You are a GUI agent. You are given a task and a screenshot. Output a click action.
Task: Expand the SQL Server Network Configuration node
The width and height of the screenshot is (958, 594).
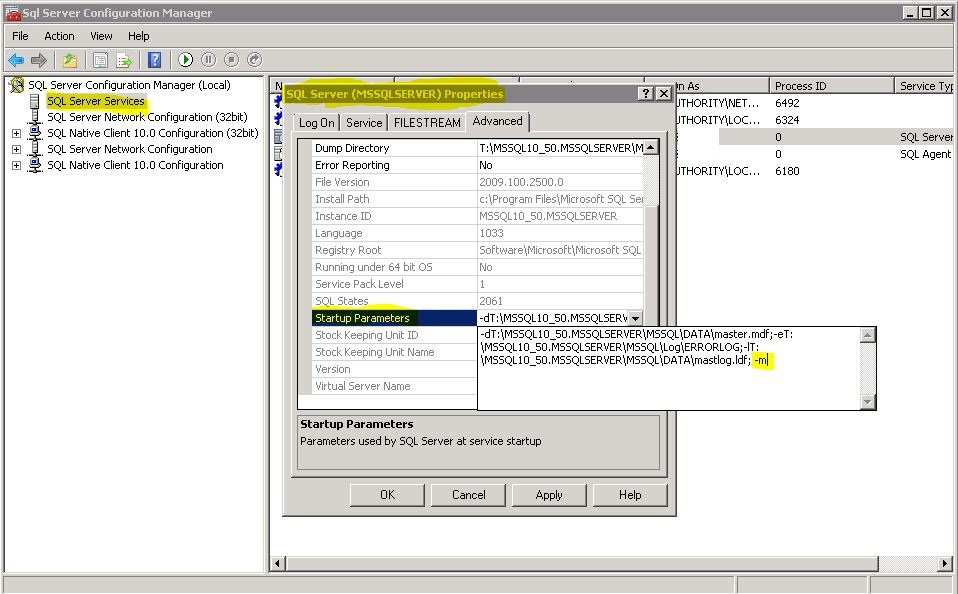click(16, 149)
